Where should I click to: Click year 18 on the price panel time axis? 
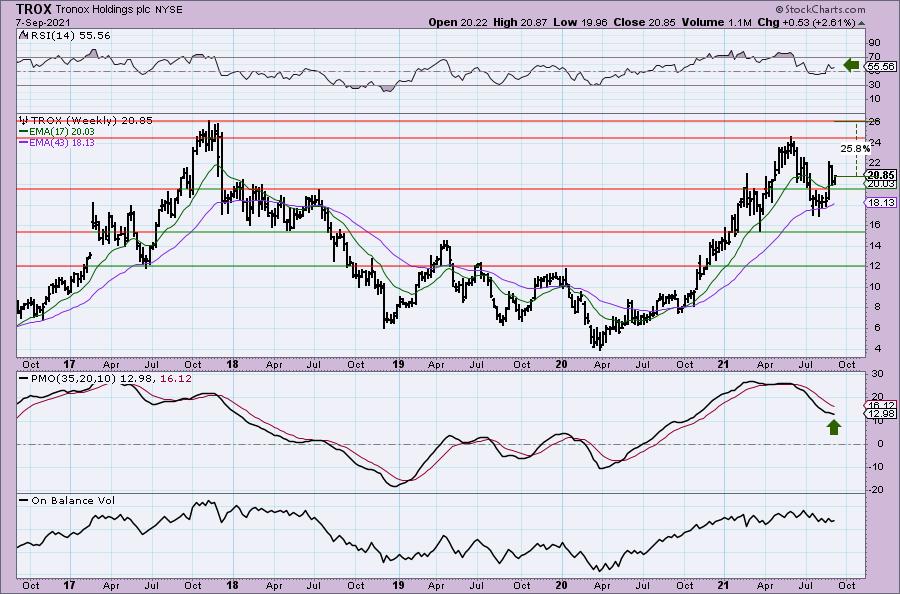click(x=232, y=364)
